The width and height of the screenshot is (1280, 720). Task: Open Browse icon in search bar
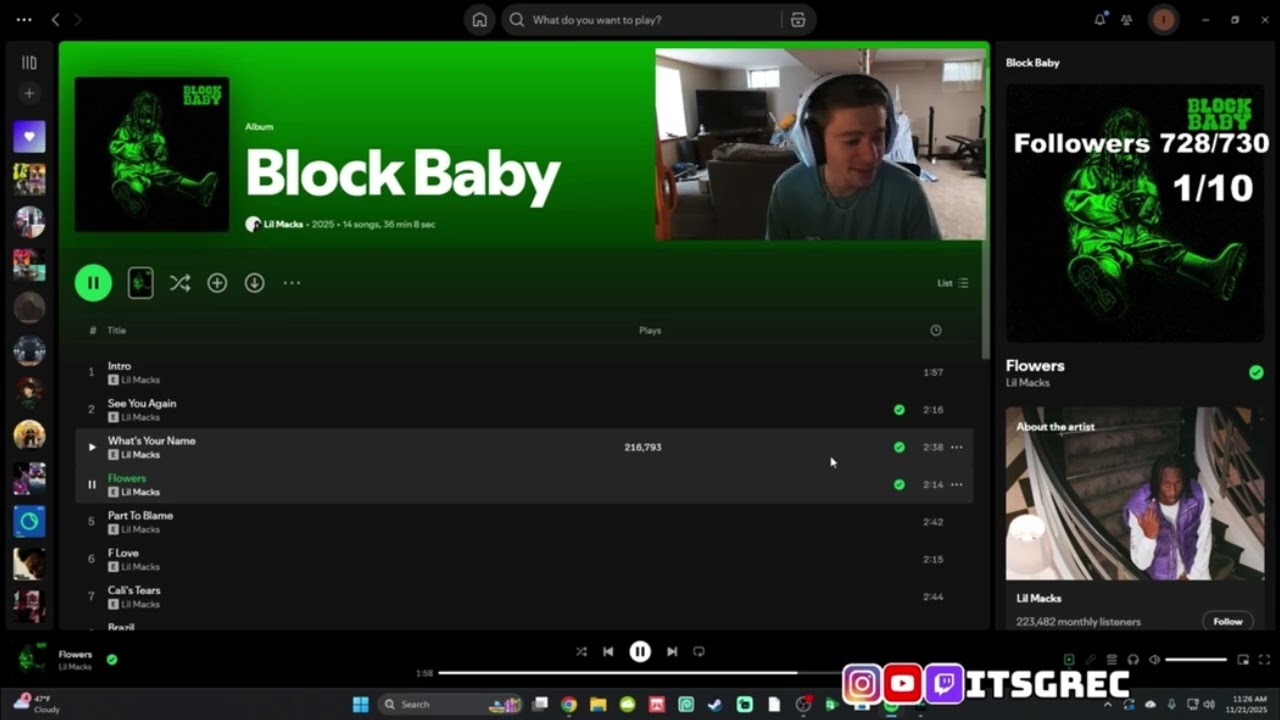[x=798, y=20]
